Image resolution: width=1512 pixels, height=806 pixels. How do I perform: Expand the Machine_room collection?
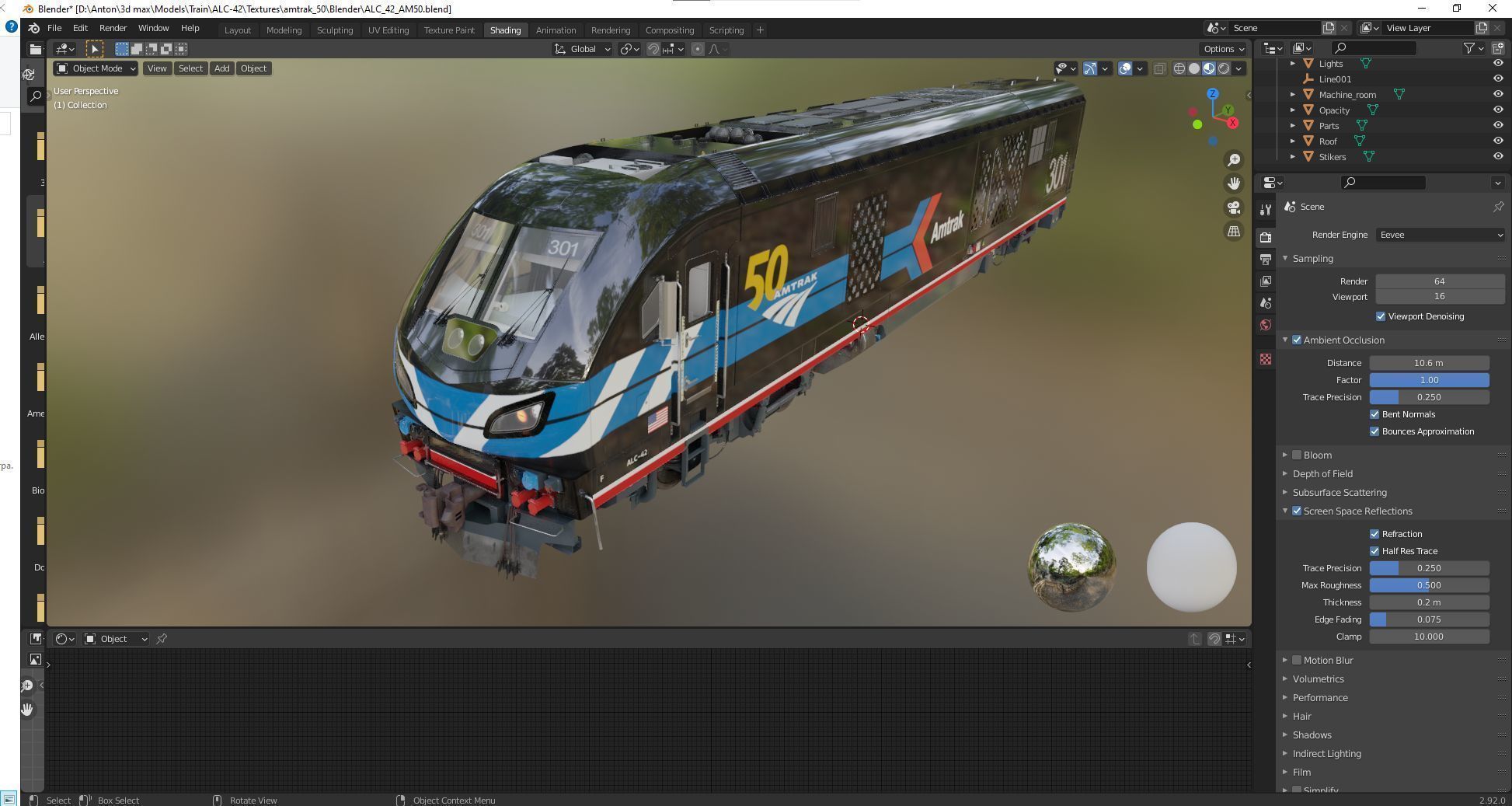(x=1293, y=95)
